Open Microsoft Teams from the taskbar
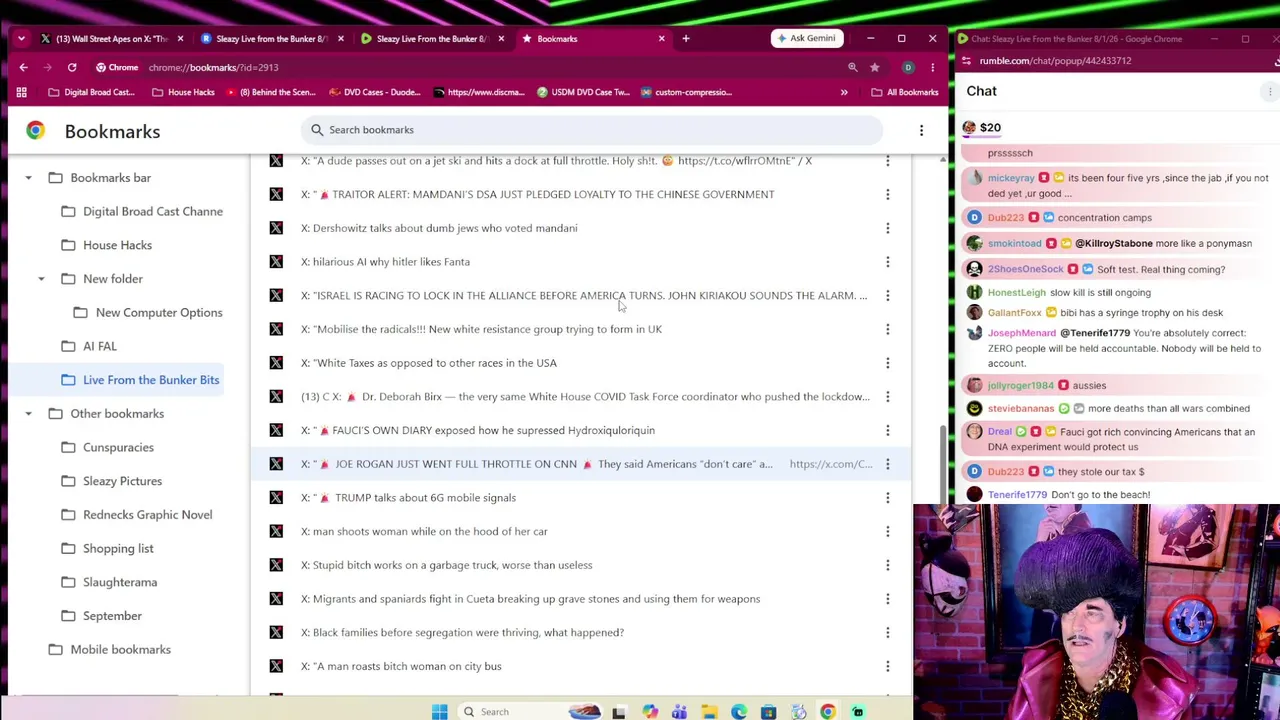 point(679,711)
